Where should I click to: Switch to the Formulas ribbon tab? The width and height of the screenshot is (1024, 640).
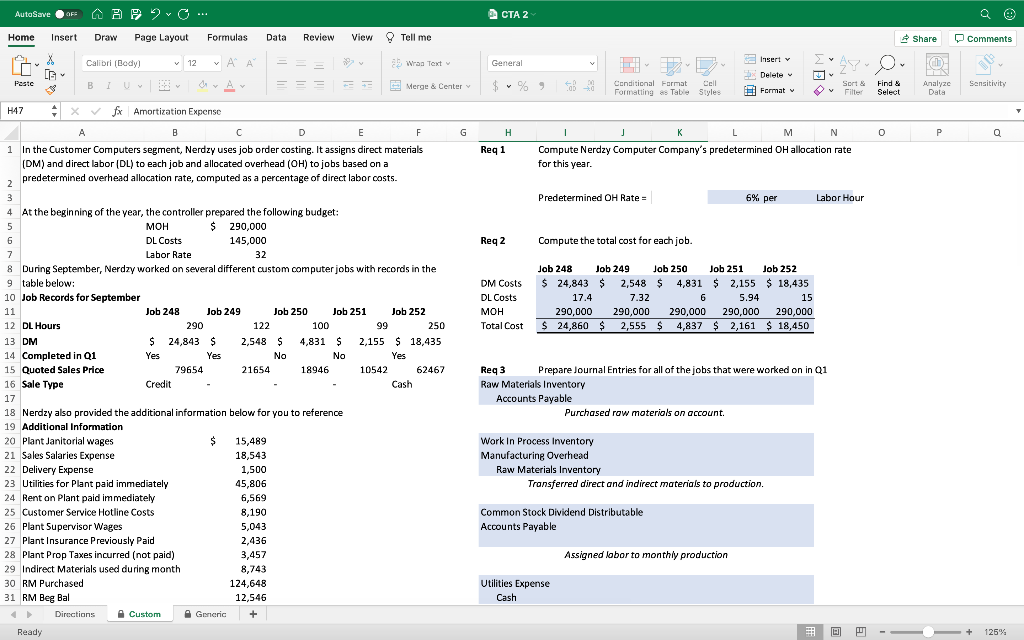tap(227, 37)
